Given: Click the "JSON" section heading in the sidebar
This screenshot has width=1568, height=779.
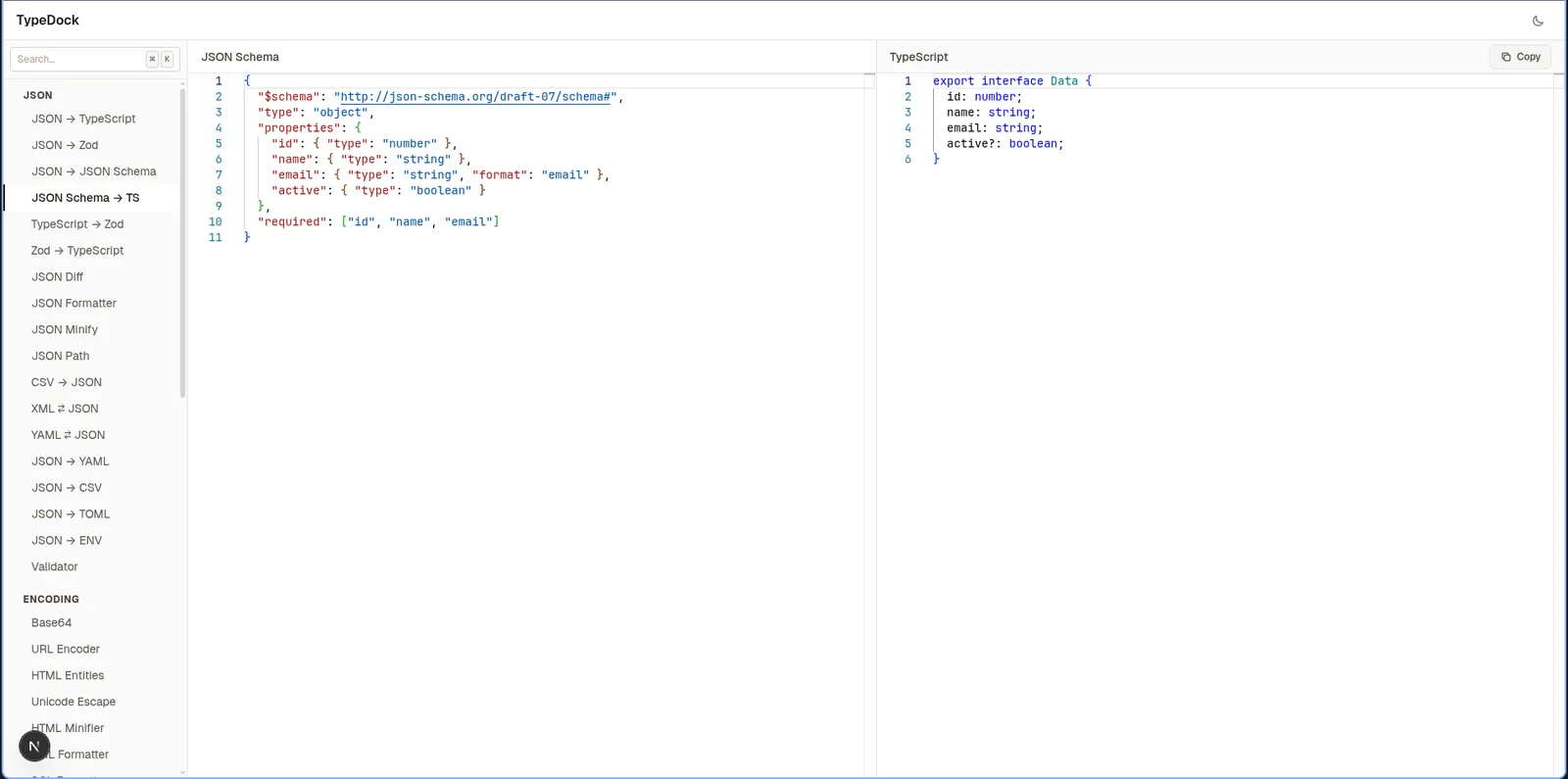Looking at the screenshot, I should [38, 96].
